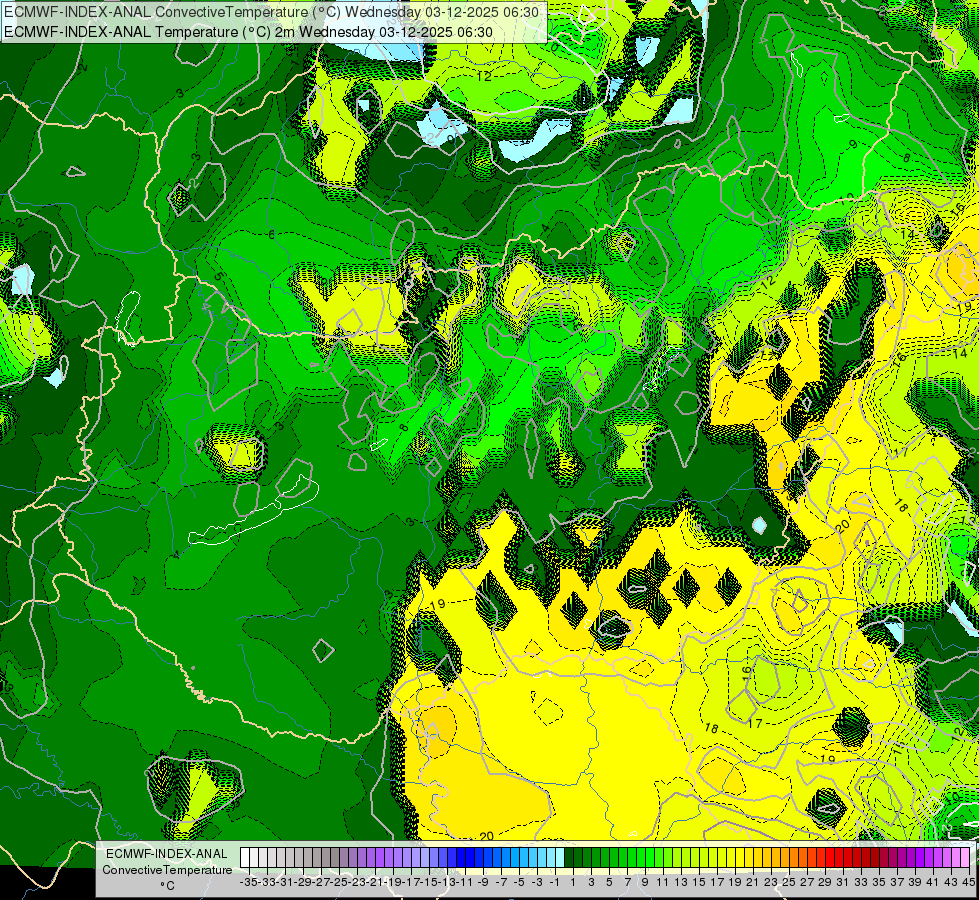Screen dimensions: 979x900
Task: Click the ConvectiveTemperature legend label
Action: click(167, 869)
